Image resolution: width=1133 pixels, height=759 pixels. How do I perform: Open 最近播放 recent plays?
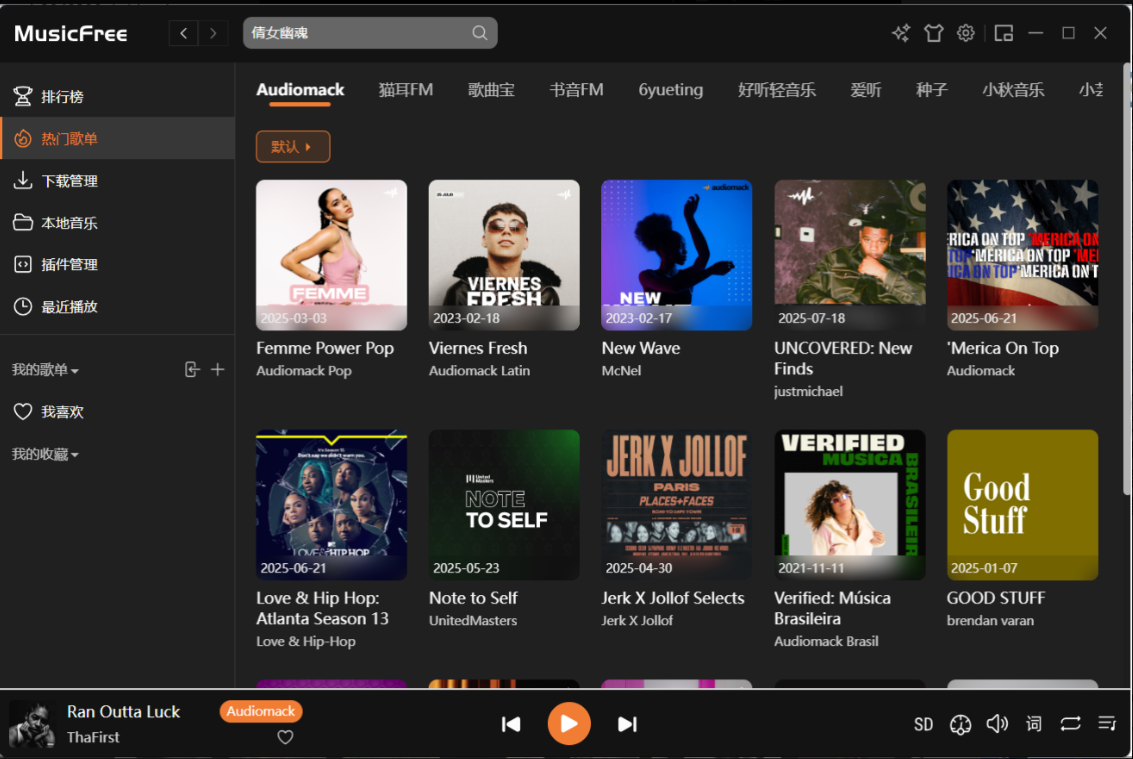(117, 306)
